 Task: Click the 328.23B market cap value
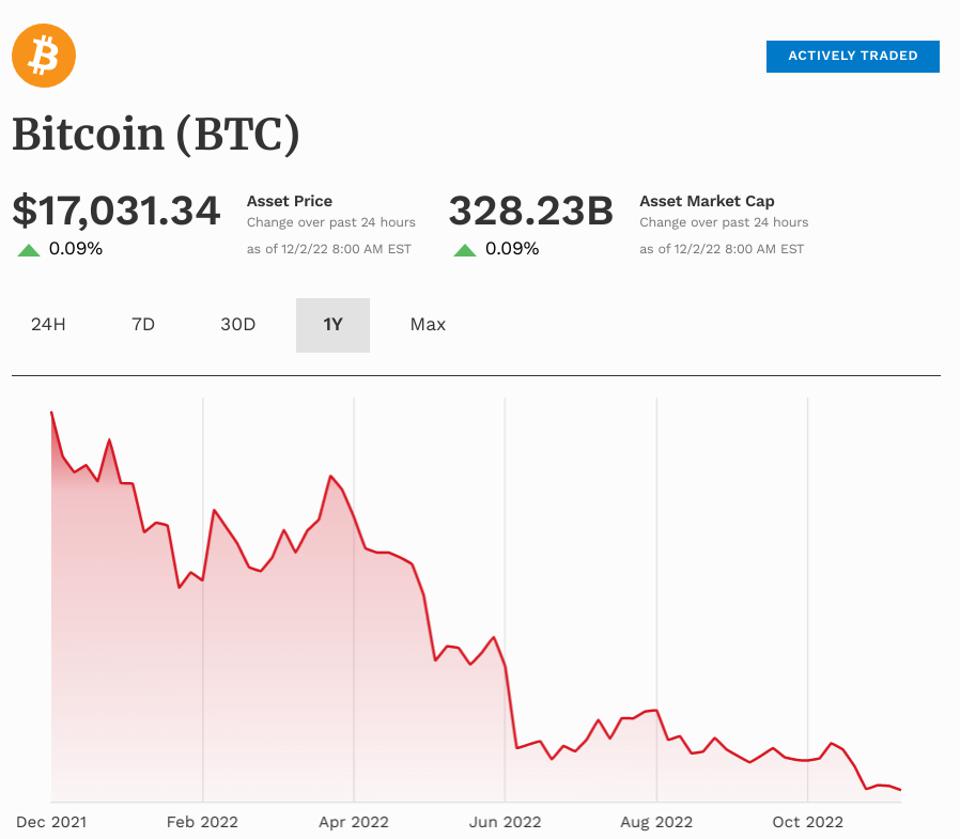coord(530,211)
